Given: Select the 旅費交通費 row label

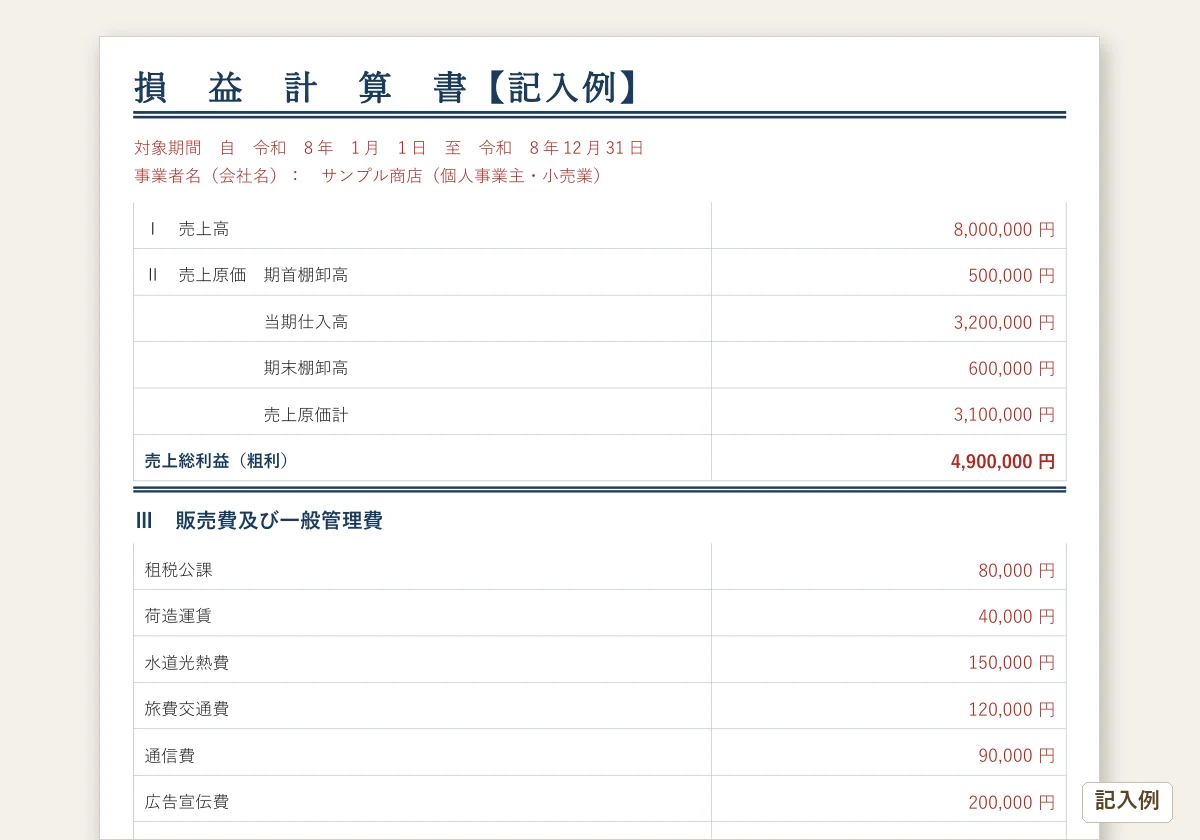Looking at the screenshot, I should 187,709.
